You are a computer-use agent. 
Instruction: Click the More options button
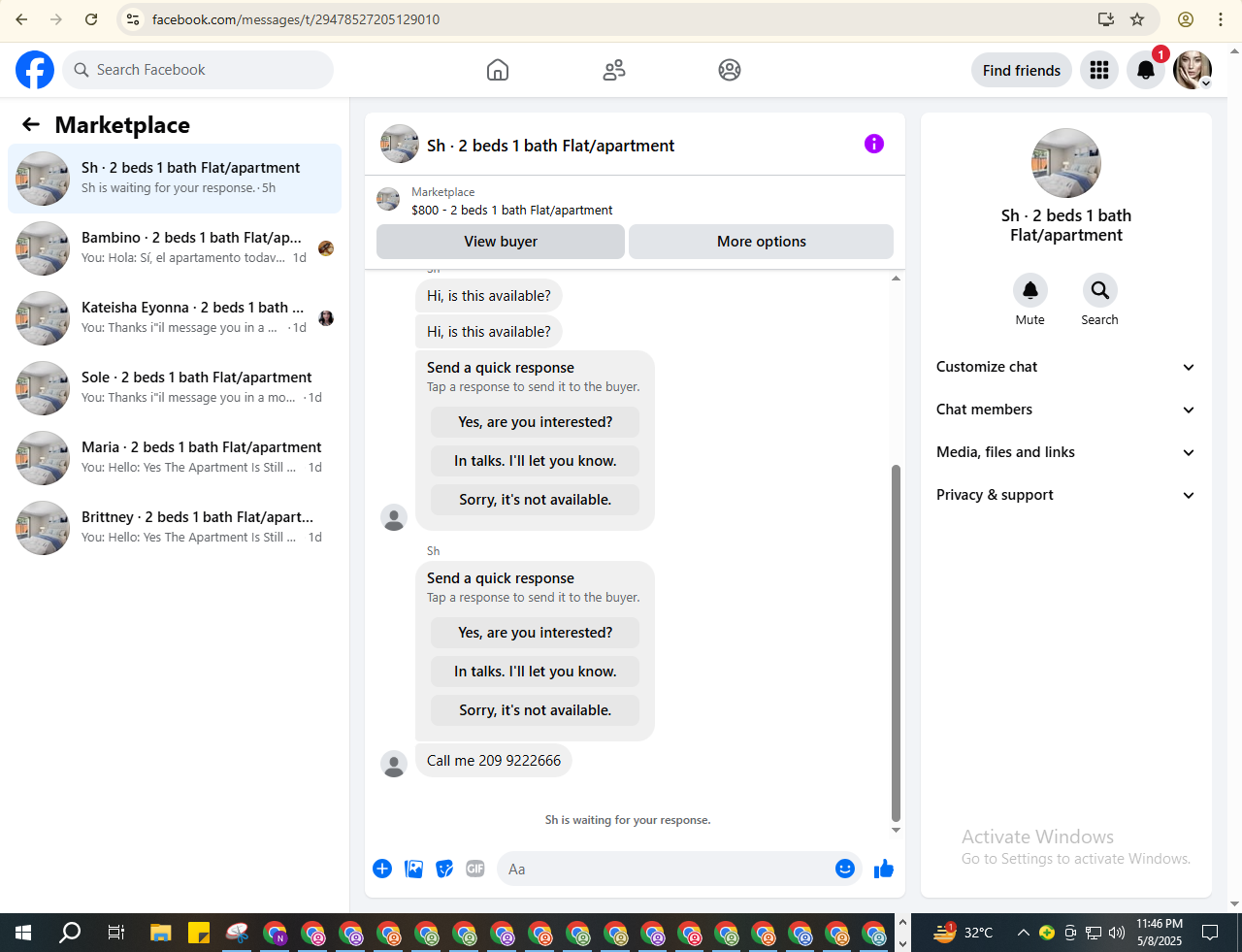pos(761,242)
